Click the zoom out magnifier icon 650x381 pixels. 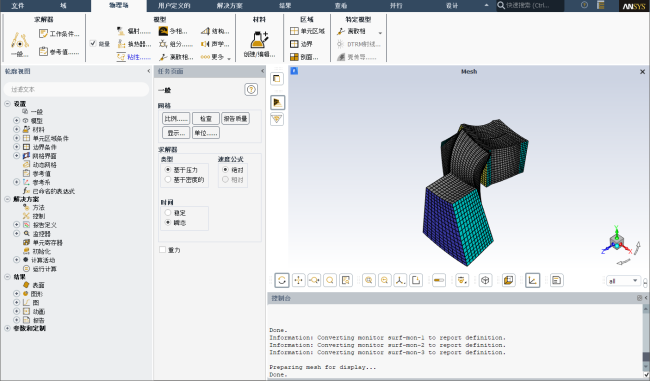point(384,281)
